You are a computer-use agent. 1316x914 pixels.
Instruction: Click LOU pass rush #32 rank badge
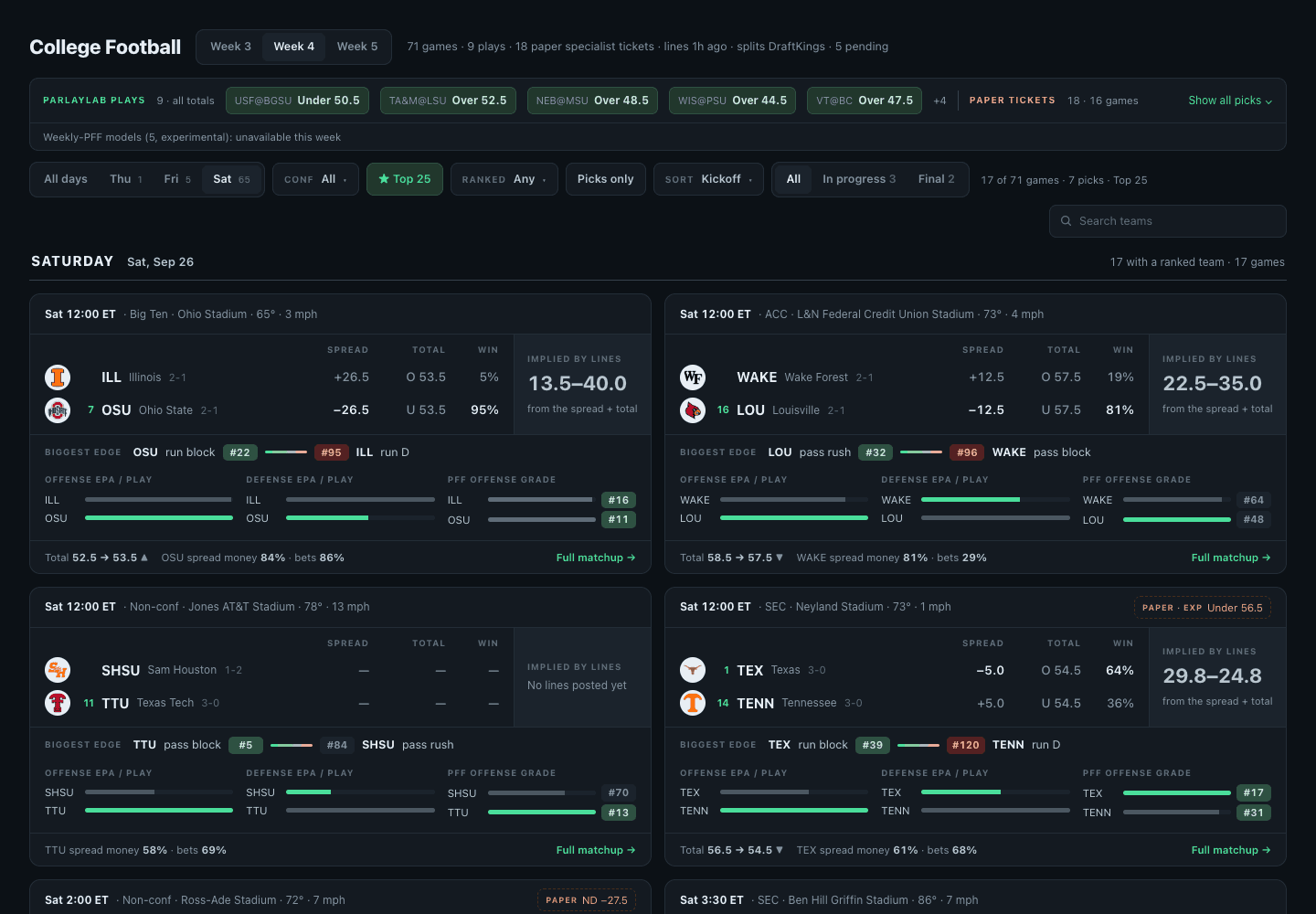point(876,452)
